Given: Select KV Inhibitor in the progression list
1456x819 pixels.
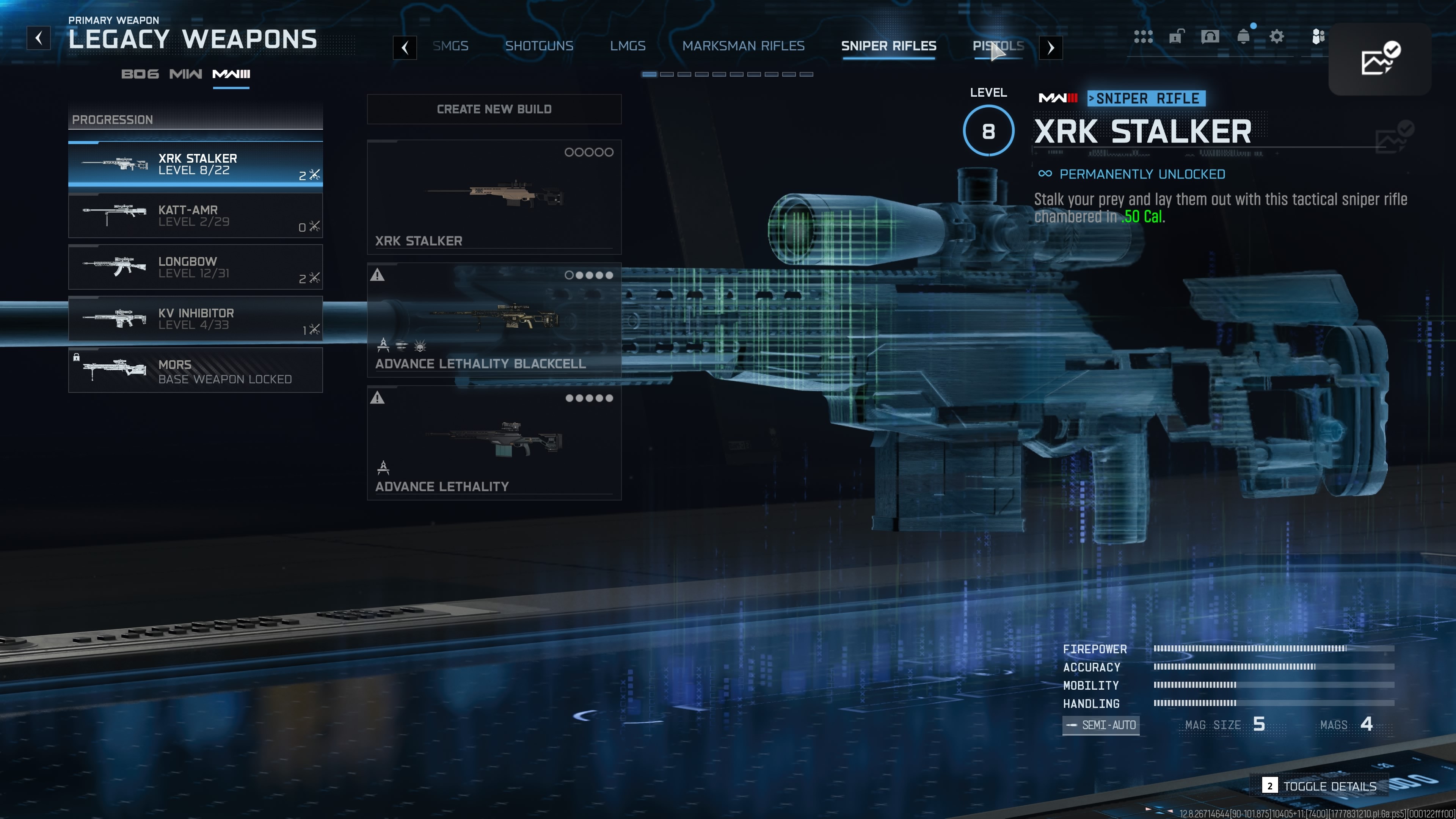Looking at the screenshot, I should coord(196,318).
